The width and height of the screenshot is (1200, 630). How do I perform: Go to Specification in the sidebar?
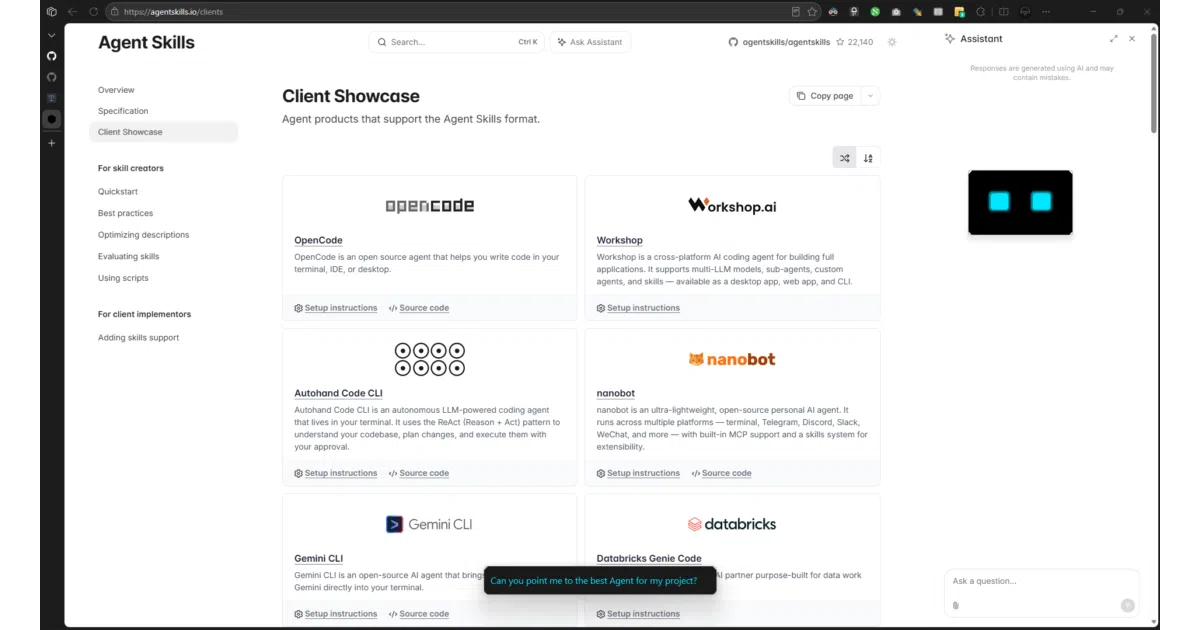(x=123, y=111)
